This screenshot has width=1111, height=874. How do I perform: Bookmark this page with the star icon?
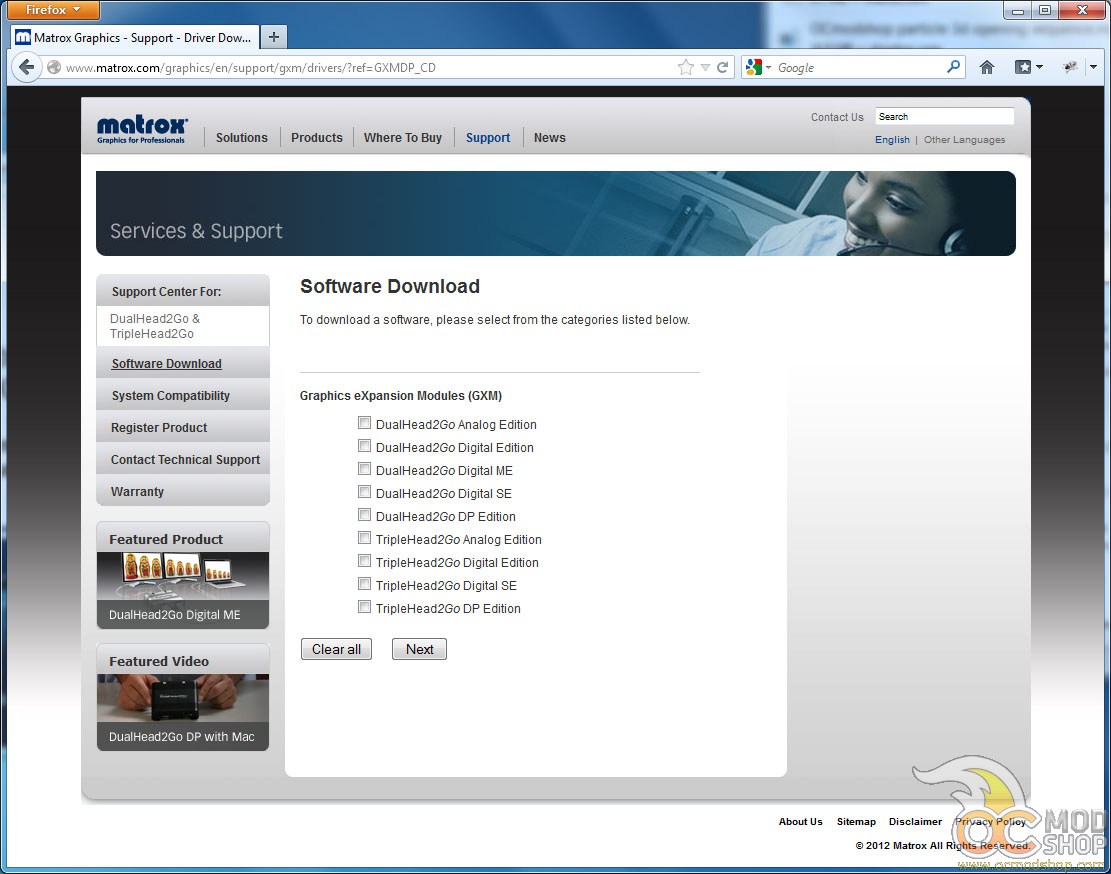click(x=685, y=67)
